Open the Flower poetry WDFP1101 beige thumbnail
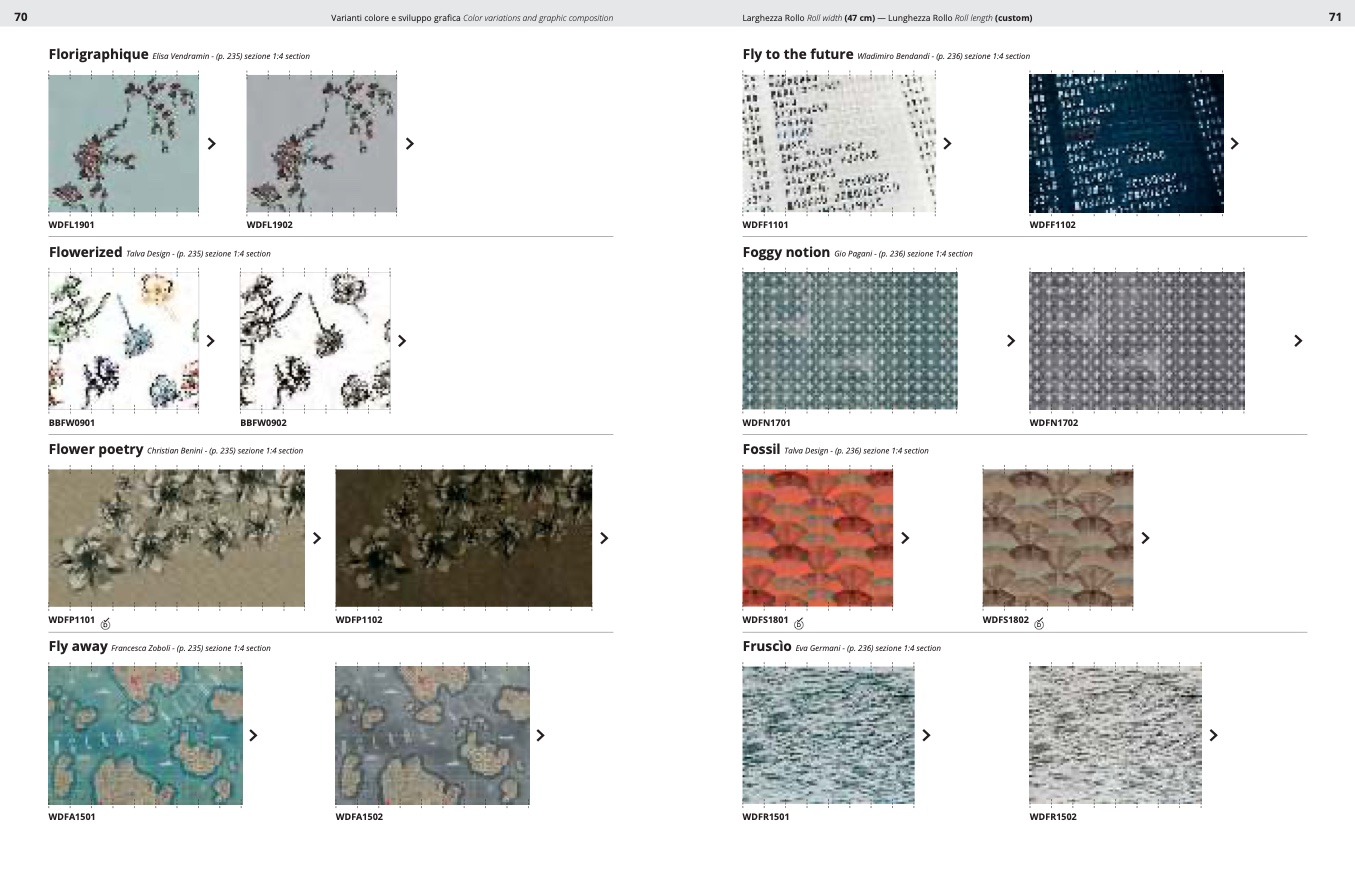 (176, 538)
